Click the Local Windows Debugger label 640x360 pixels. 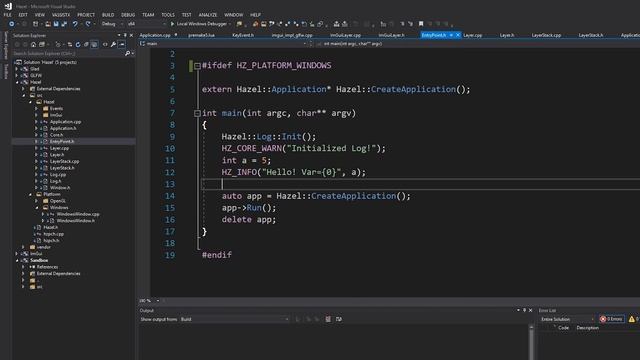click(x=202, y=24)
